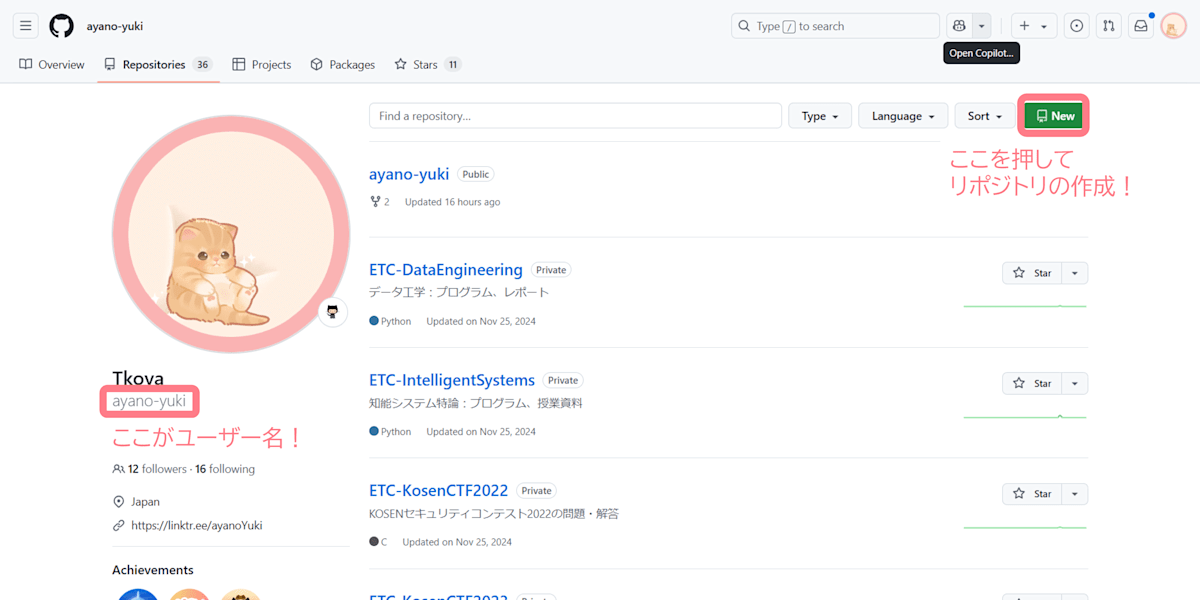Star the ETC-DataEngineering repository

pos(1032,273)
